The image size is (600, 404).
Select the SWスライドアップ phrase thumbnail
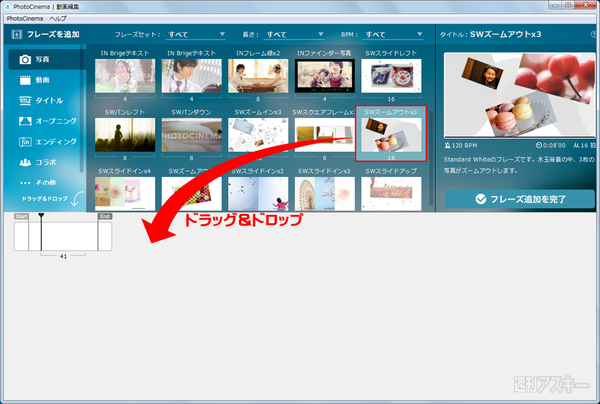pos(391,194)
